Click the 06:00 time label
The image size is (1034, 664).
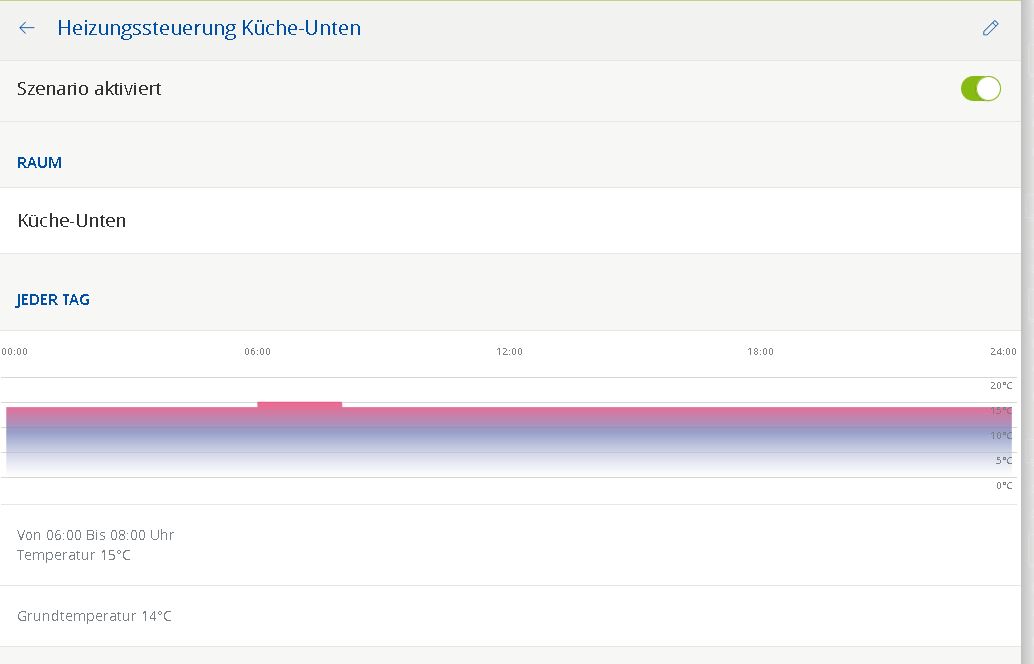tap(257, 352)
